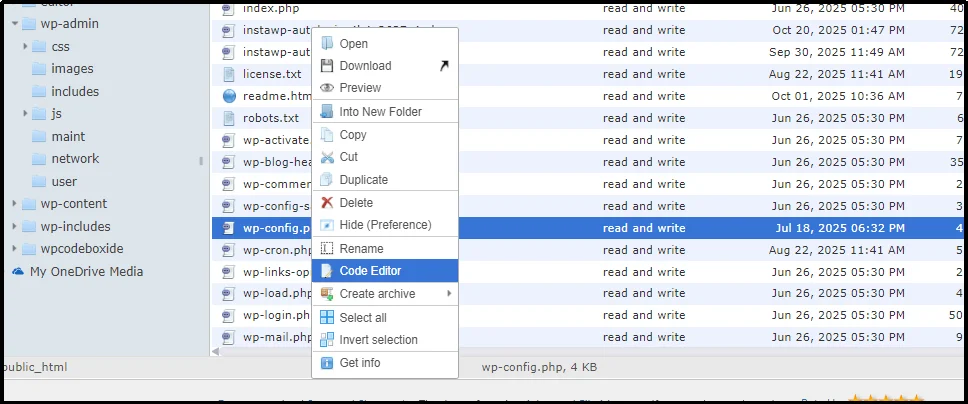Click the Duplicate icon in menu

pyautogui.click(x=327, y=180)
